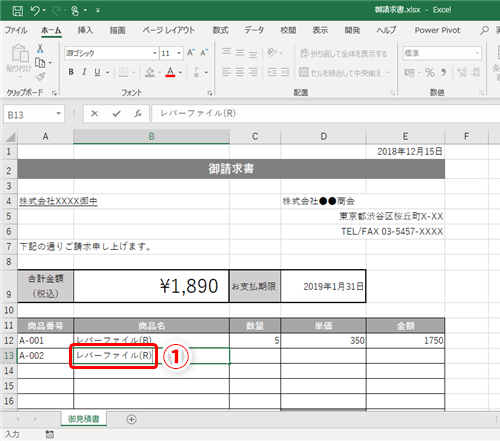Expand the Name Box dropdown arrow
500x441 pixels.
59,114
